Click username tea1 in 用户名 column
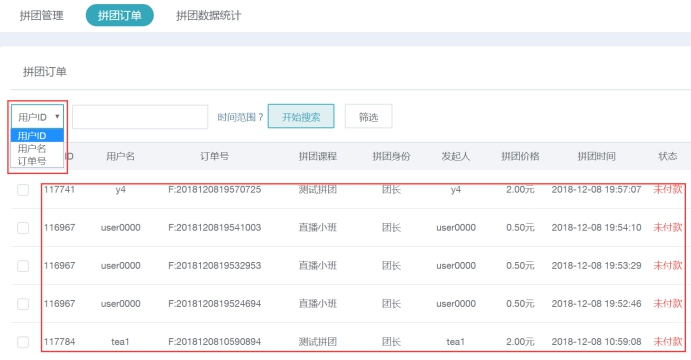The height and width of the screenshot is (360, 691). (120, 341)
